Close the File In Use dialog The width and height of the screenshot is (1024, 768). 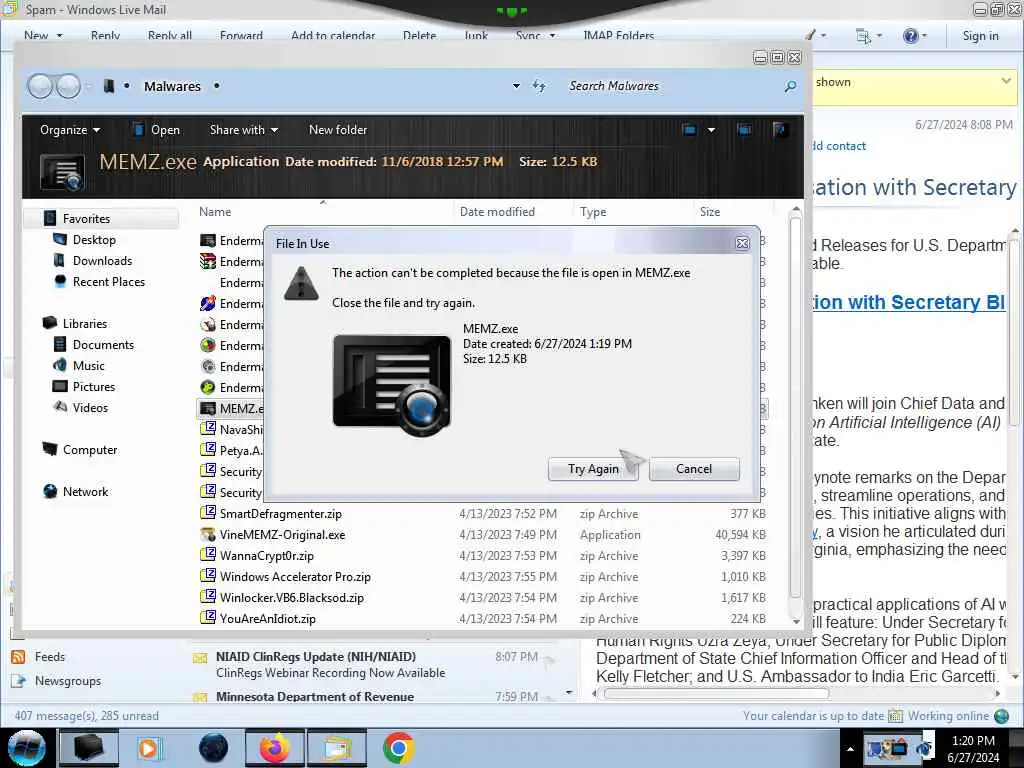[x=742, y=244]
